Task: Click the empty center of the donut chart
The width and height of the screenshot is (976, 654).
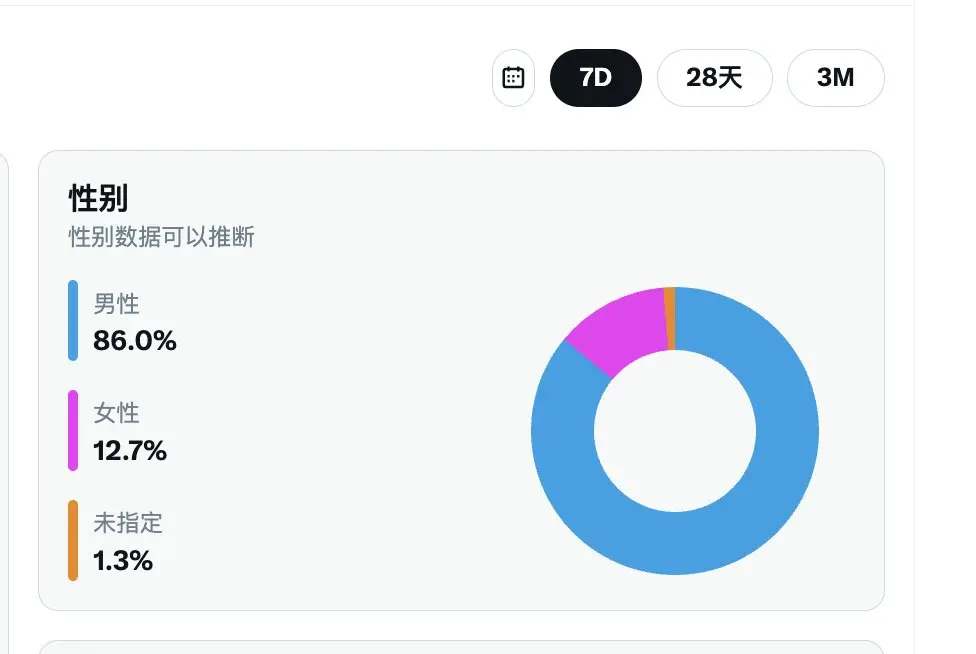Action: (675, 431)
